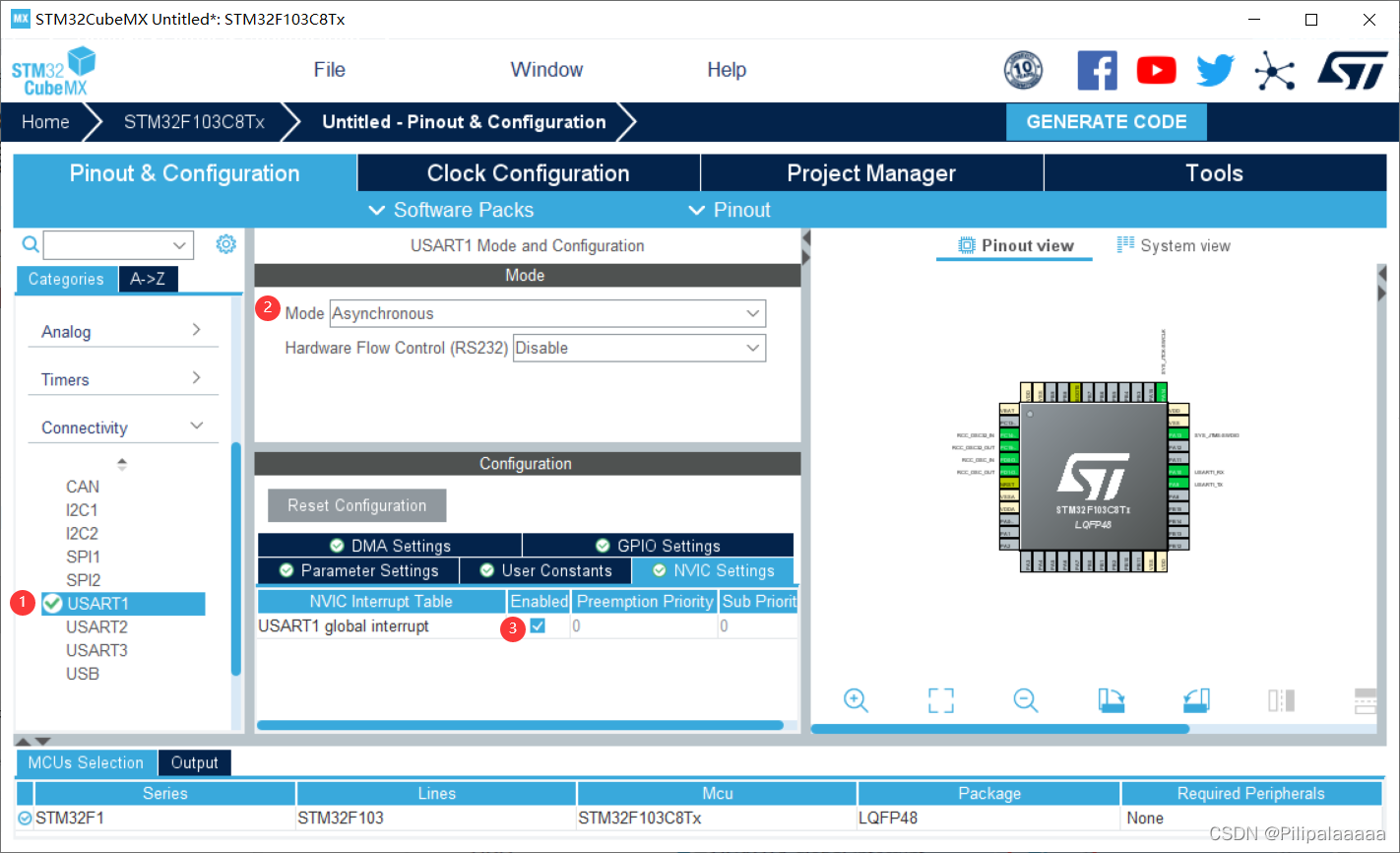Open the Mode dropdown set to Asynchronous
The width and height of the screenshot is (1400, 853).
(547, 313)
